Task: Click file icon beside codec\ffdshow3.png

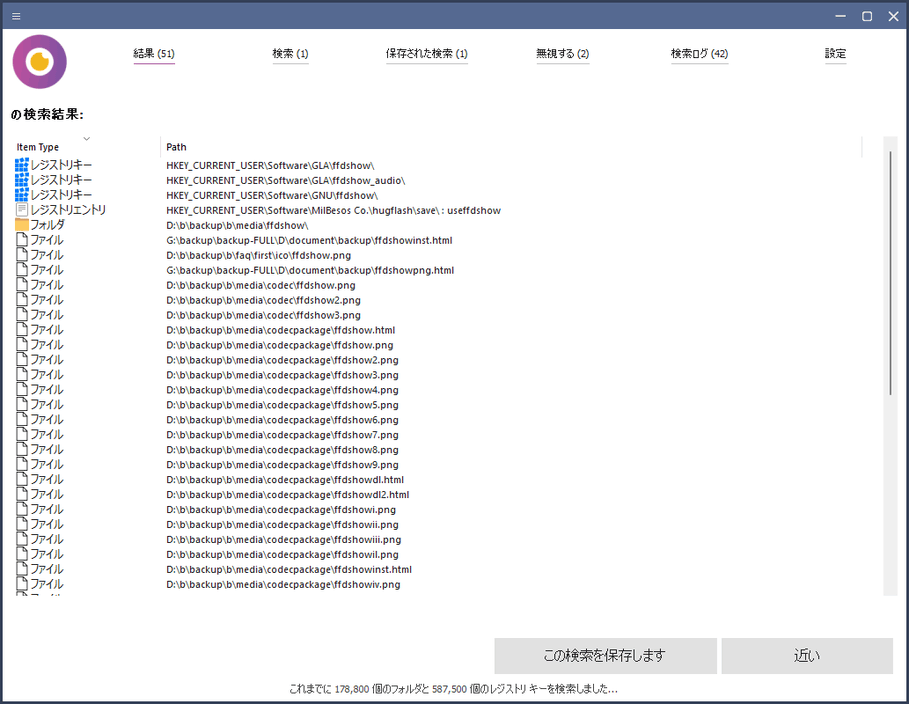Action: tap(21, 315)
